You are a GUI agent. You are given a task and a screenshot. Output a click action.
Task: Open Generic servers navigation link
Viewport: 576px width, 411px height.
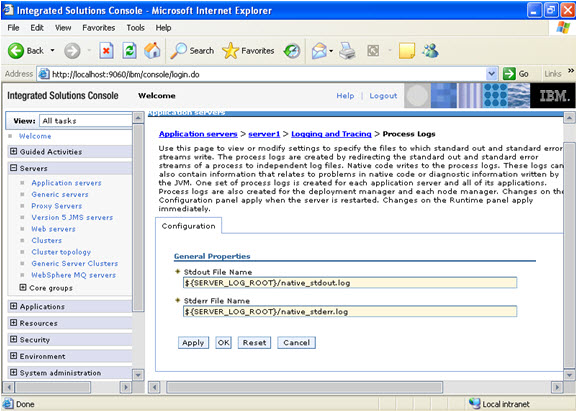point(60,194)
